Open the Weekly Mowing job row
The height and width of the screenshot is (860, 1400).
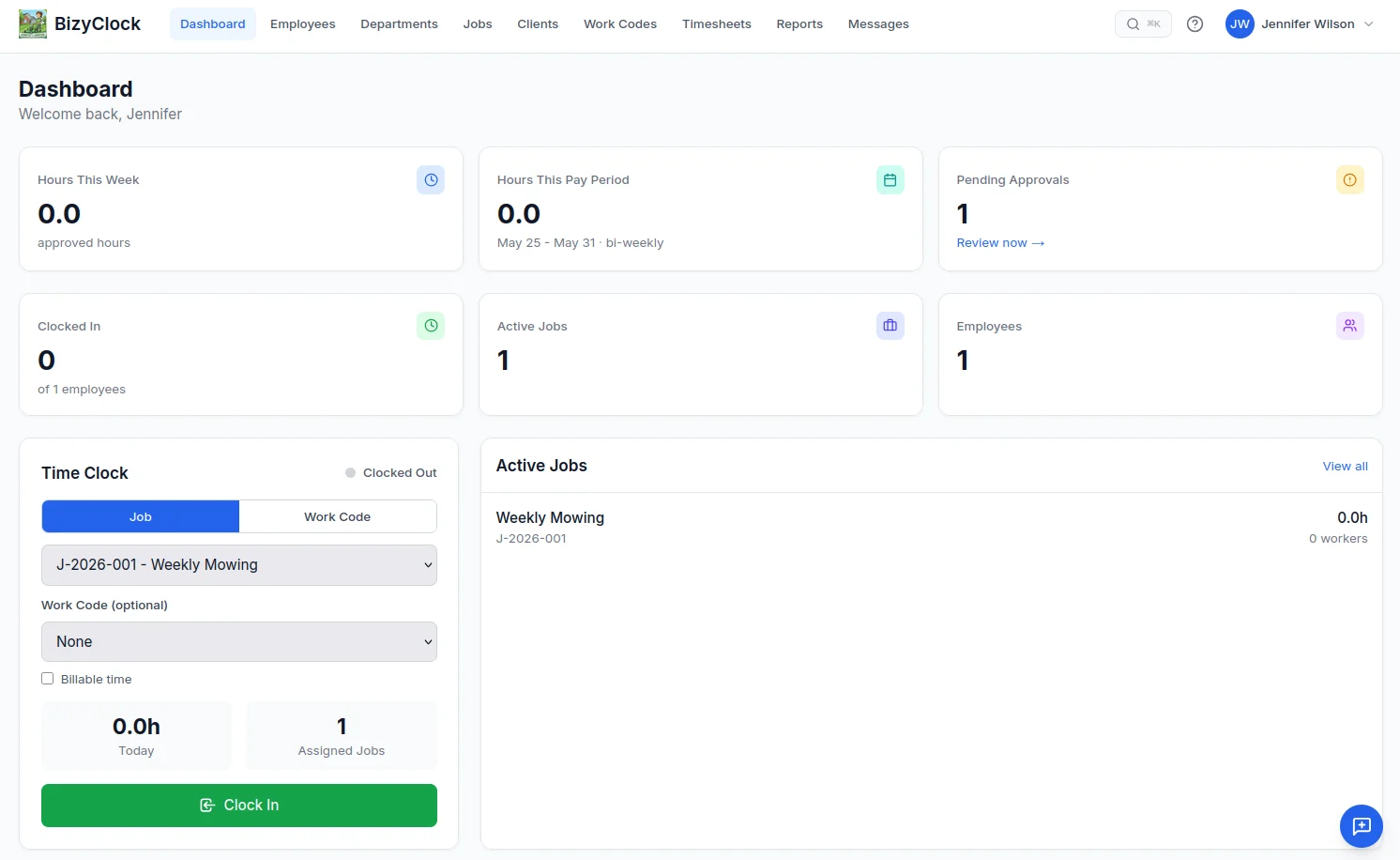[x=932, y=528]
